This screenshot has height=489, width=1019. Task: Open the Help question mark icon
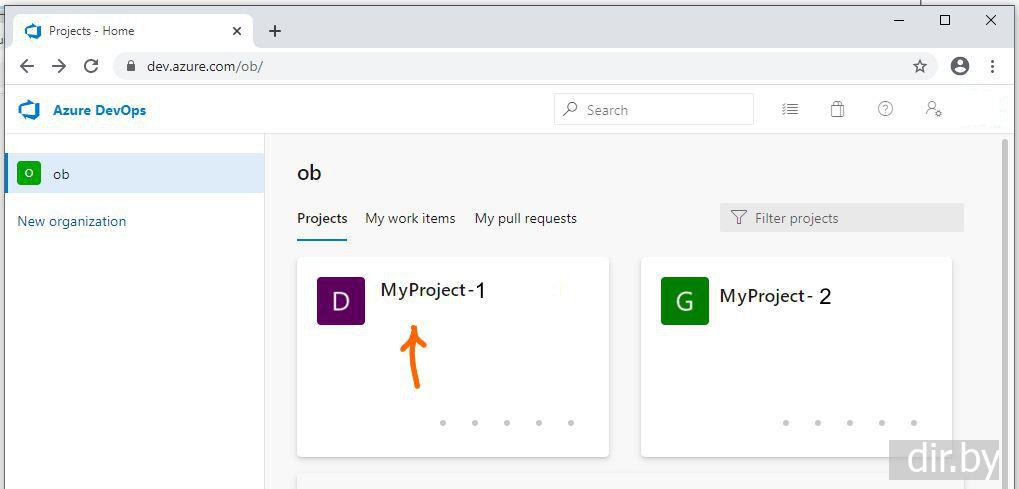click(x=885, y=110)
